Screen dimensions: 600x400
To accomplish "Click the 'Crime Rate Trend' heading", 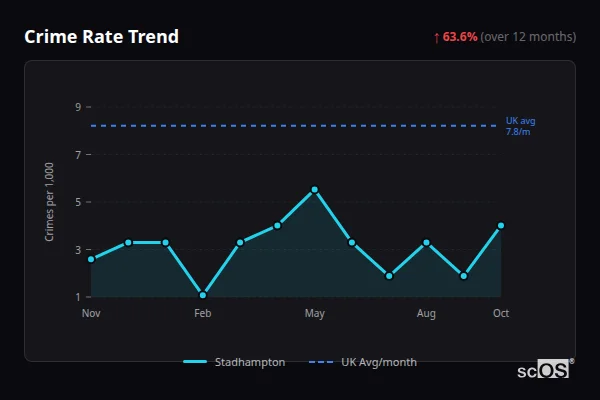I will (101, 37).
